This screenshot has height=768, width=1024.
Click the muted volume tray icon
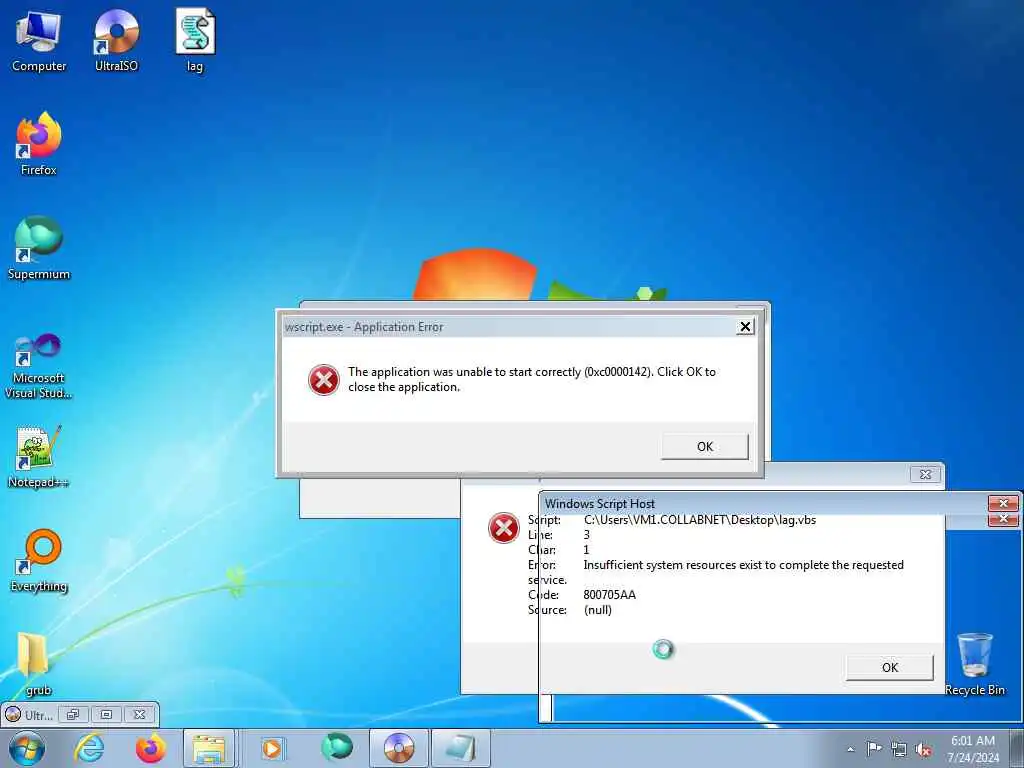pos(923,749)
